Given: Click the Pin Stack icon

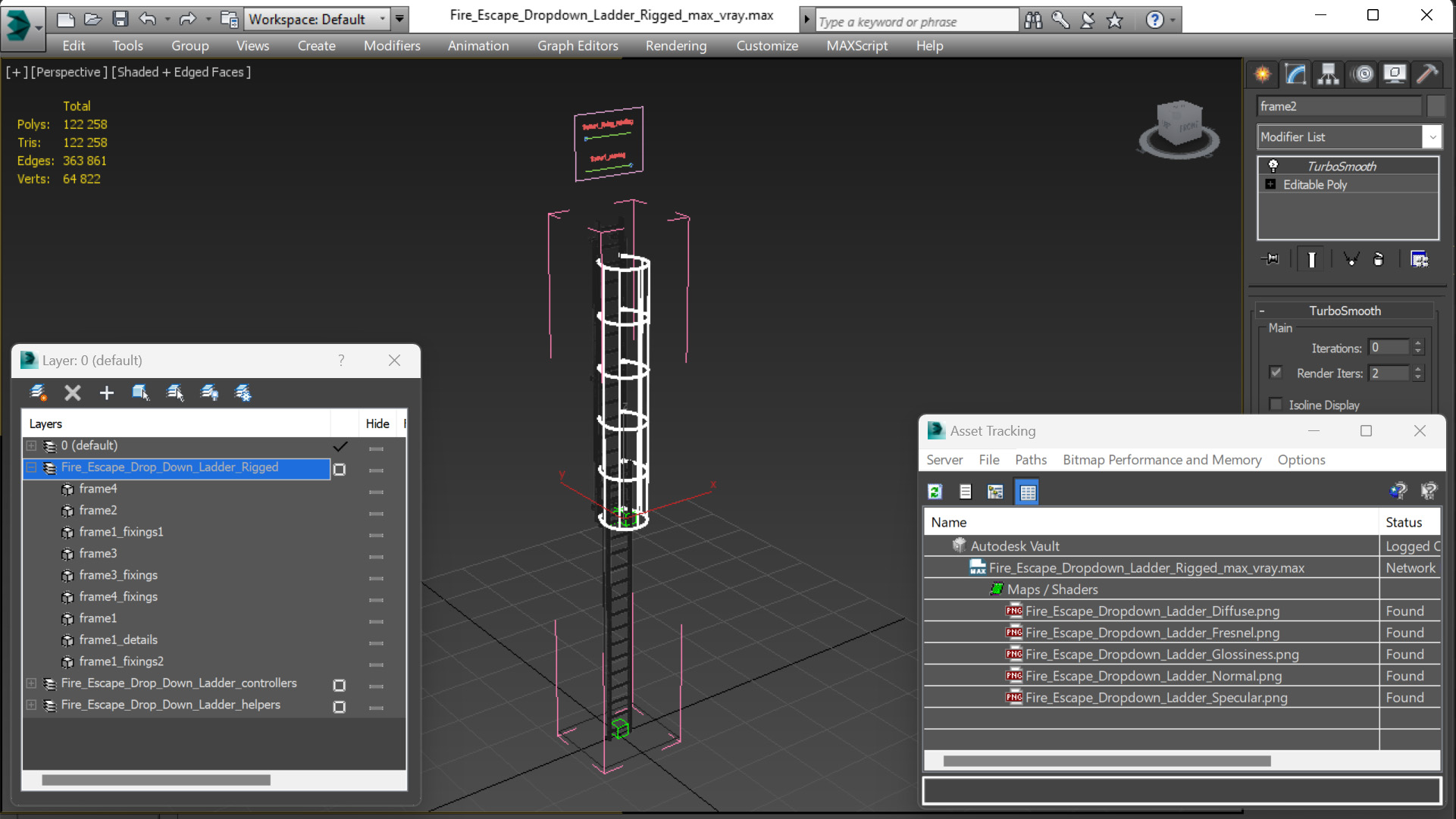Looking at the screenshot, I should [x=1271, y=259].
